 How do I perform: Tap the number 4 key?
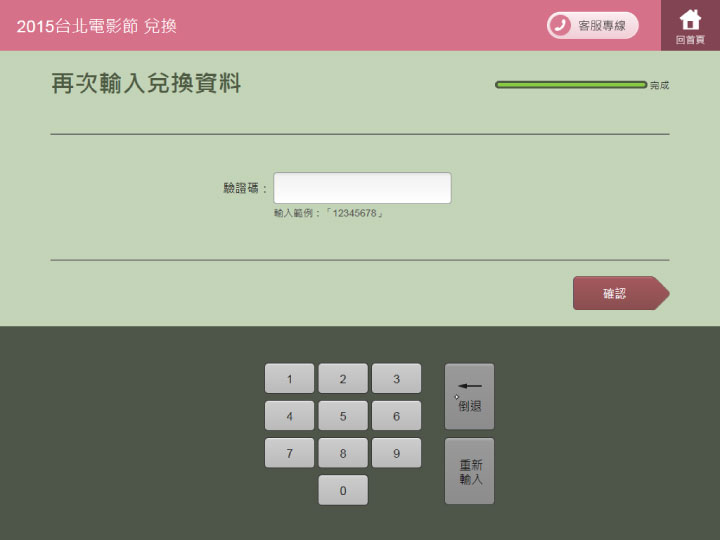[x=289, y=416]
